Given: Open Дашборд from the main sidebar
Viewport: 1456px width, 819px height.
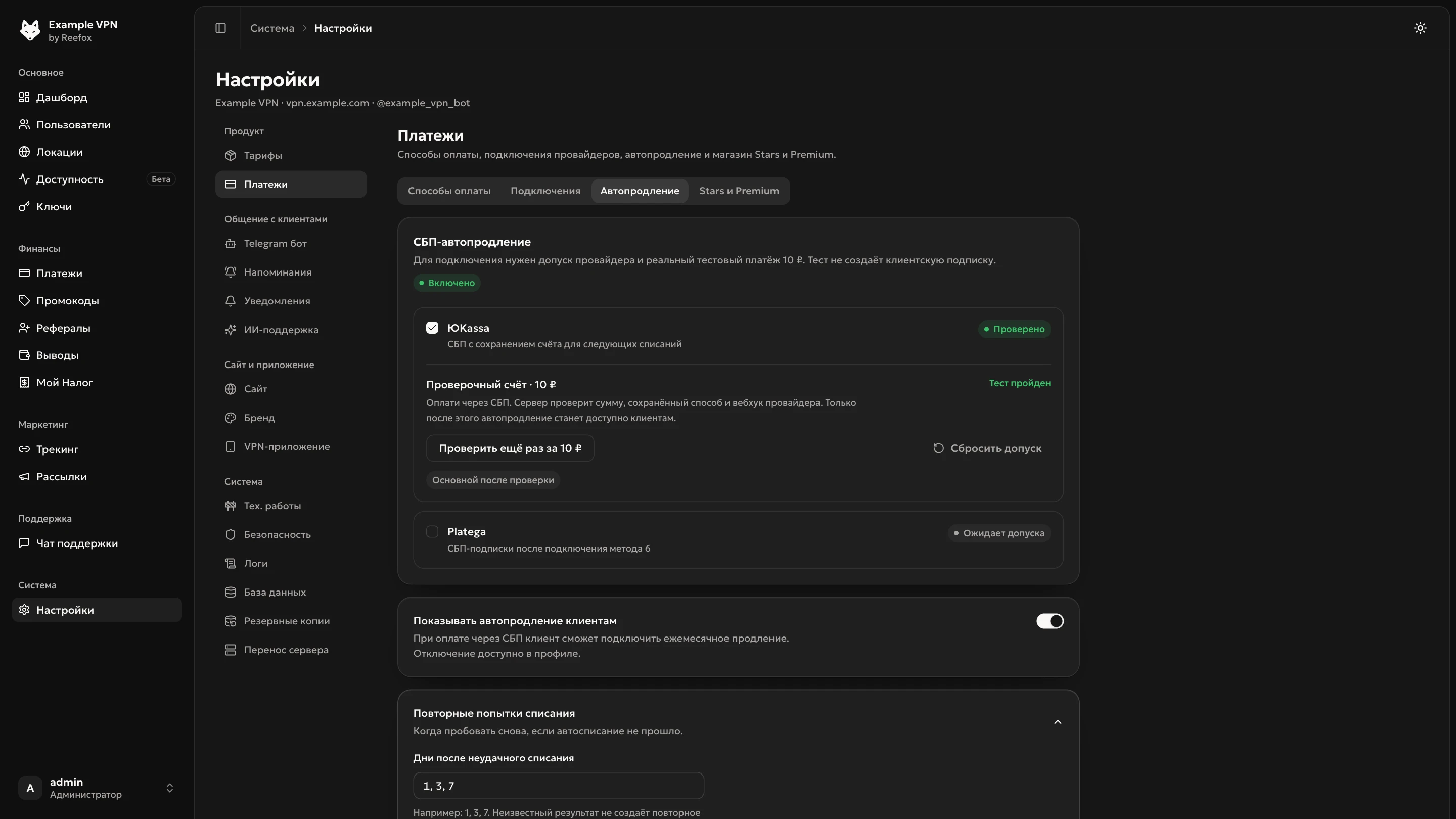Looking at the screenshot, I should click(97, 97).
